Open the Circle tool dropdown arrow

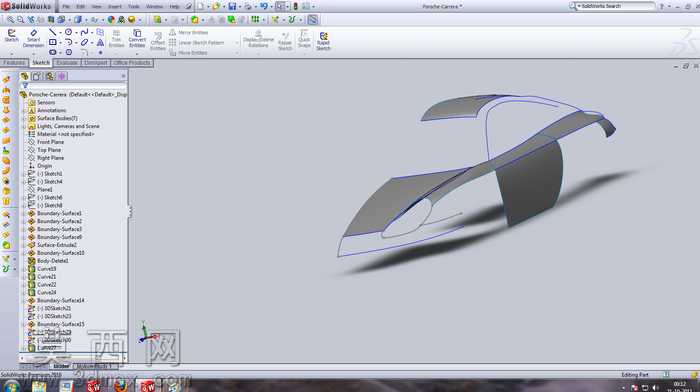[76, 33]
